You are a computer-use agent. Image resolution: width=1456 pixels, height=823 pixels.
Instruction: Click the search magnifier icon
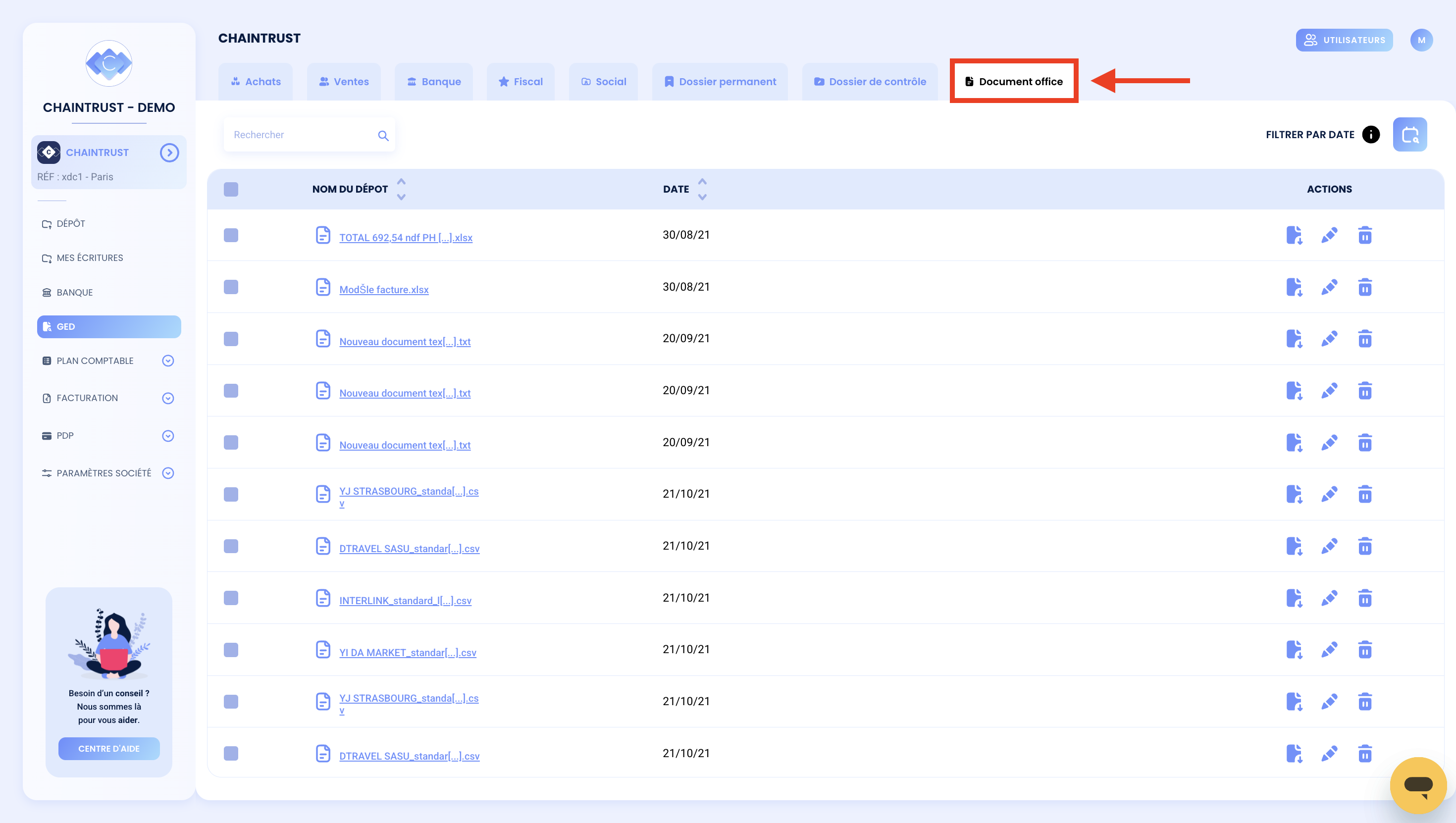pyautogui.click(x=383, y=136)
